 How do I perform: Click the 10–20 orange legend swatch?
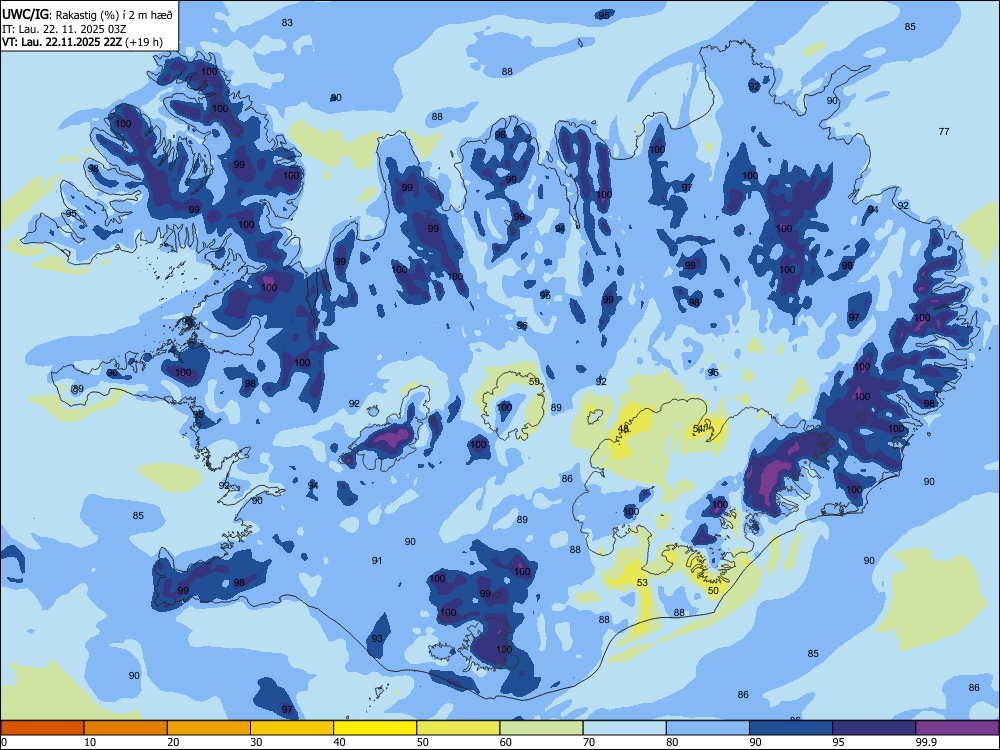[x=126, y=728]
